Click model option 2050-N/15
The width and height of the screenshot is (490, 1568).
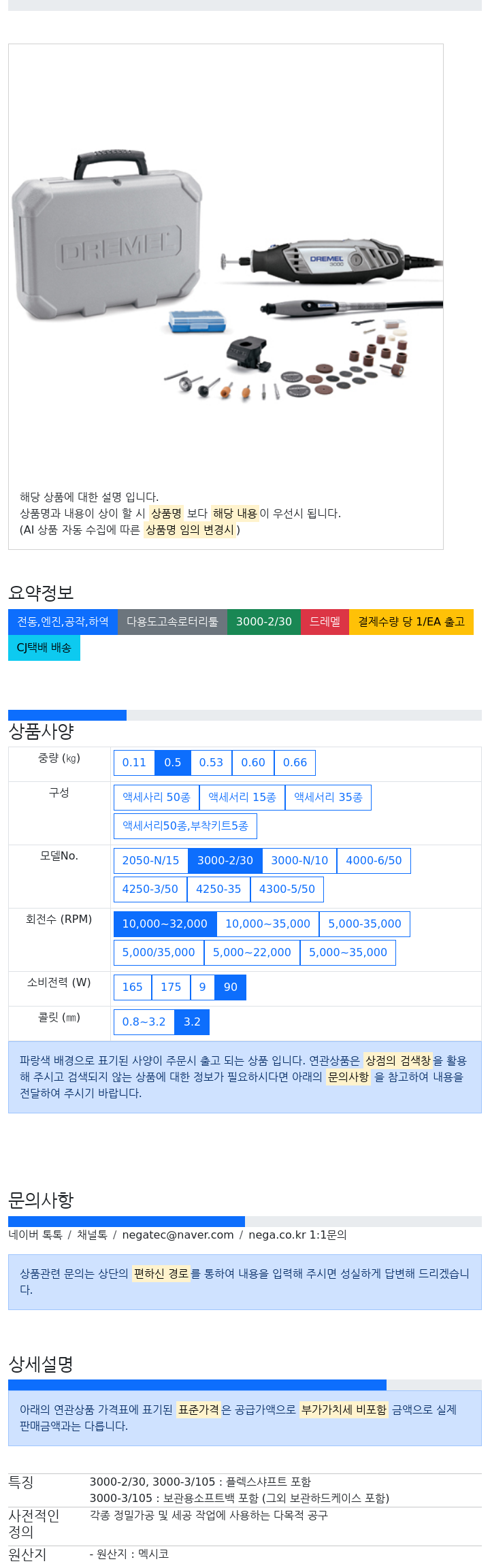[x=150, y=861]
